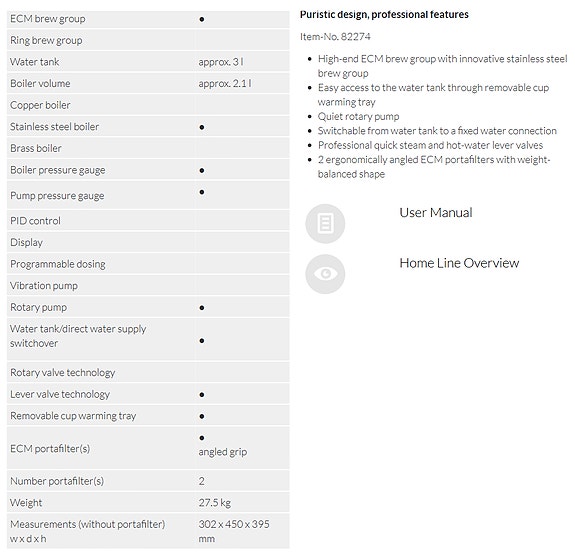575x555 pixels.
Task: Click the Puristic design, professional features heading
Action: (384, 15)
